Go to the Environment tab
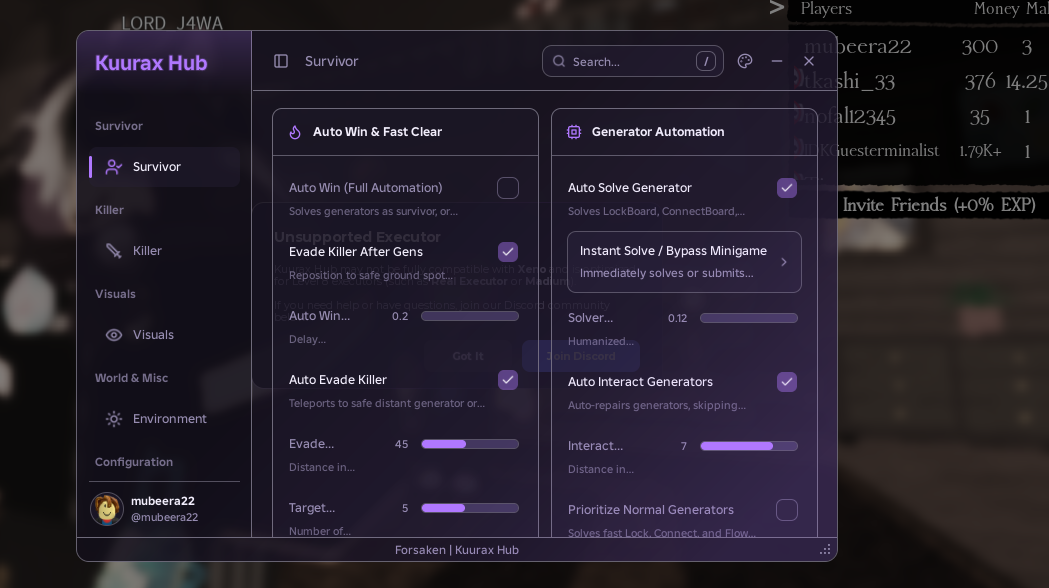 (x=165, y=419)
